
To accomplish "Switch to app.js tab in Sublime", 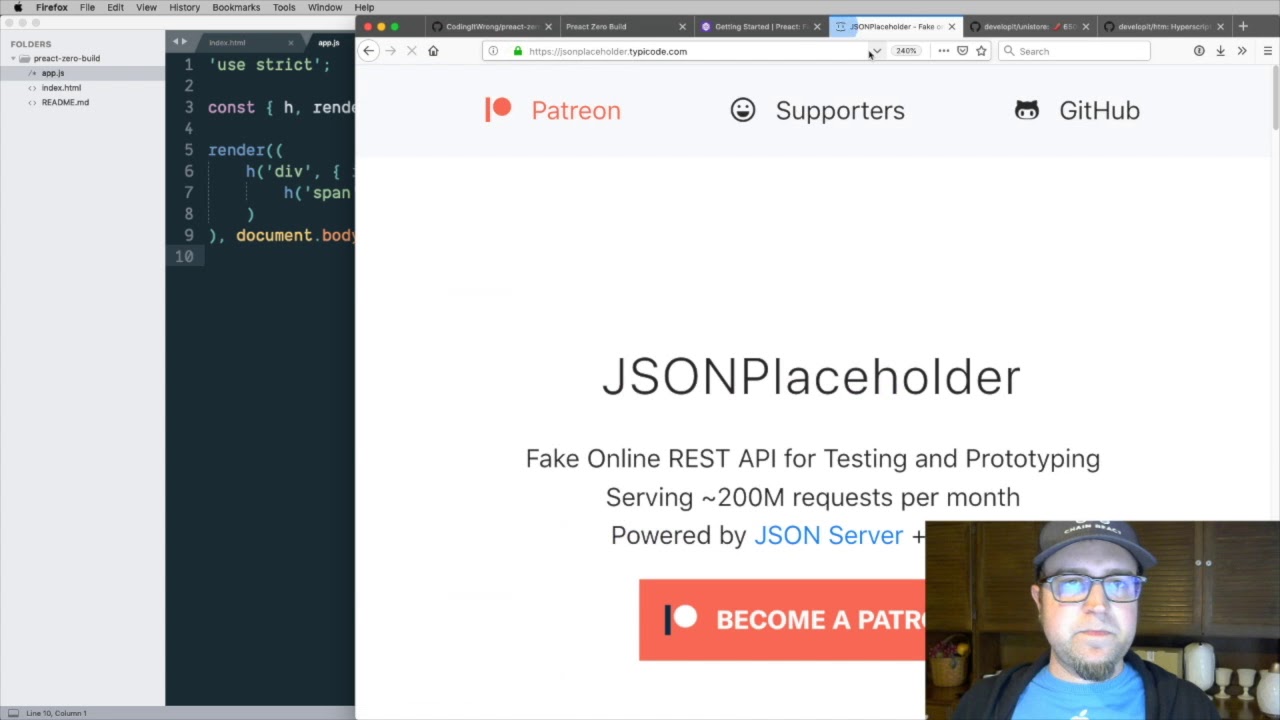I will (329, 43).
